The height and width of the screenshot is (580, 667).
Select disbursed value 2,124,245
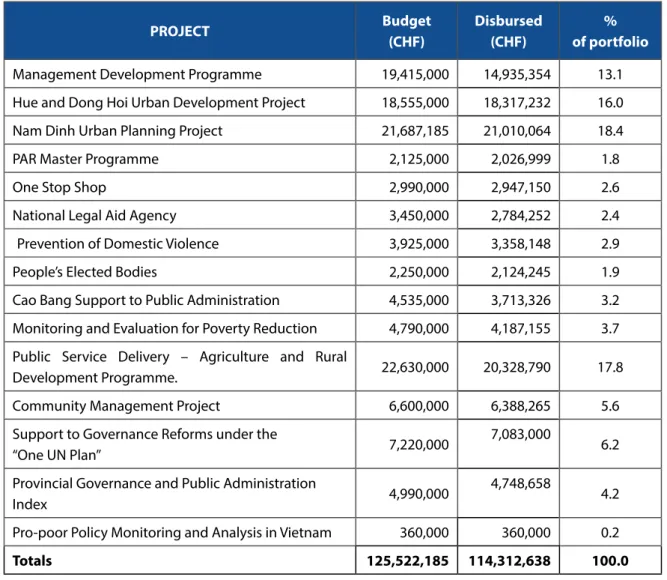[521, 272]
